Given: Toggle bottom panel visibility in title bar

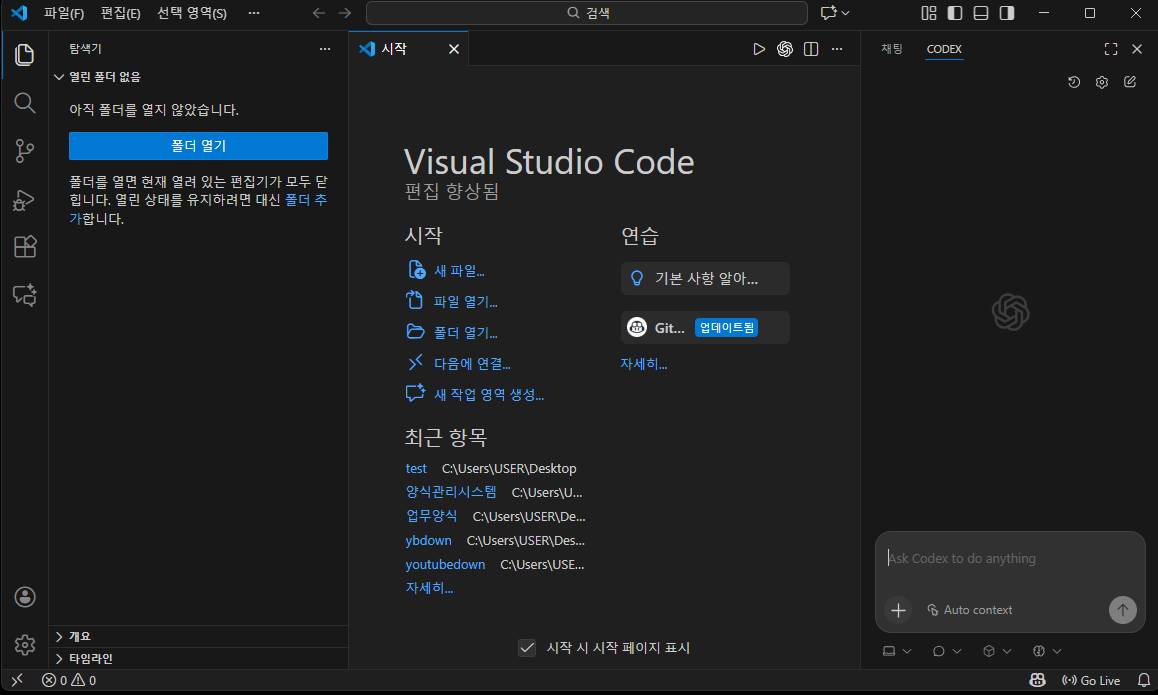Looking at the screenshot, I should click(x=981, y=13).
